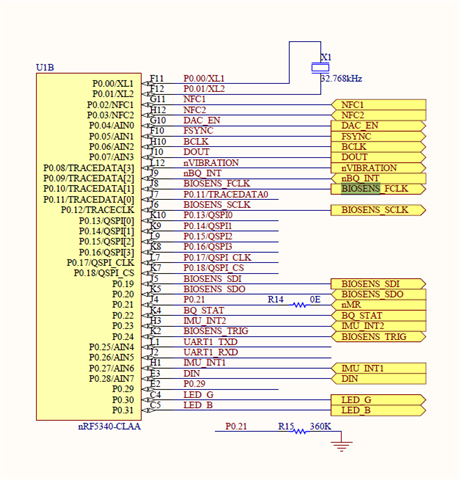Select the BIOSENS_SCLK port symbol
The width and height of the screenshot is (461, 480).
click(378, 210)
